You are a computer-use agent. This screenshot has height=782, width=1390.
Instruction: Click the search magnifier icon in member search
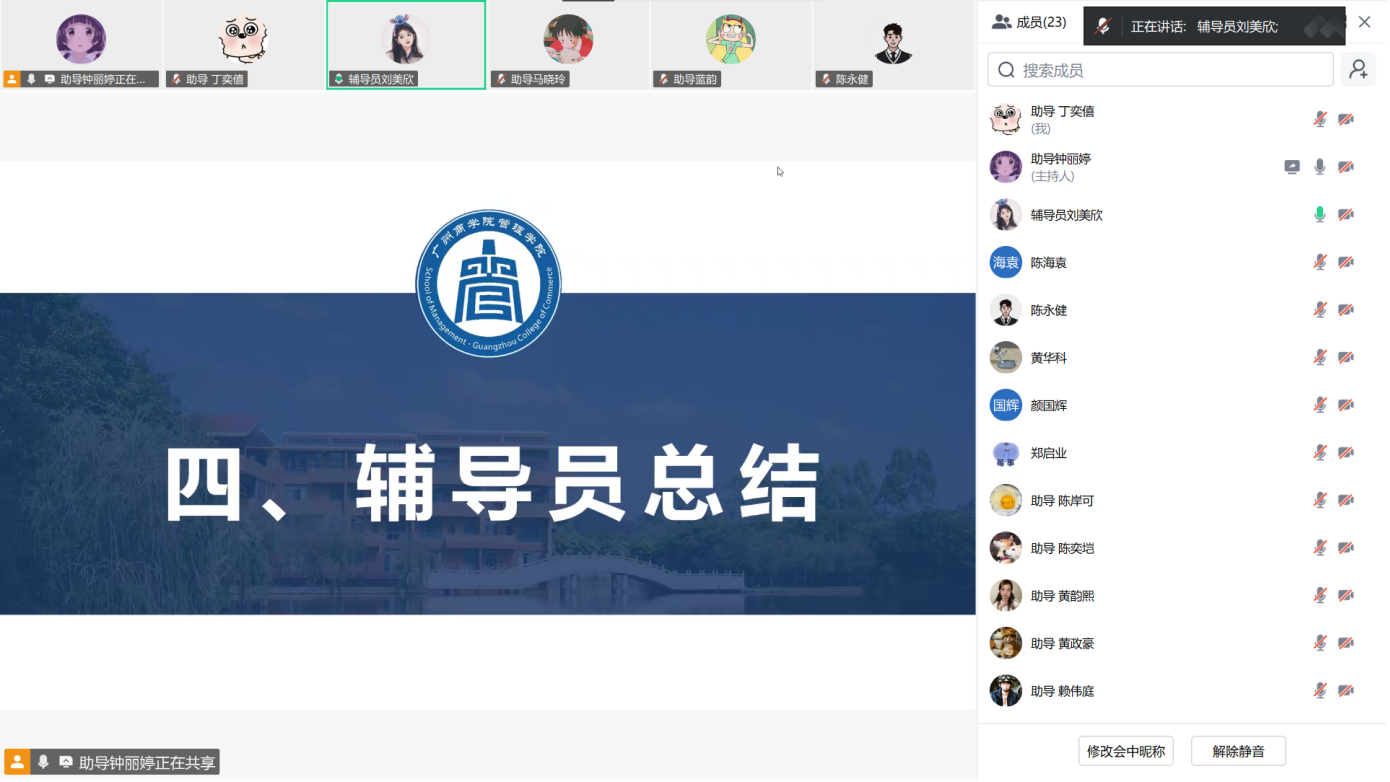pos(1007,69)
